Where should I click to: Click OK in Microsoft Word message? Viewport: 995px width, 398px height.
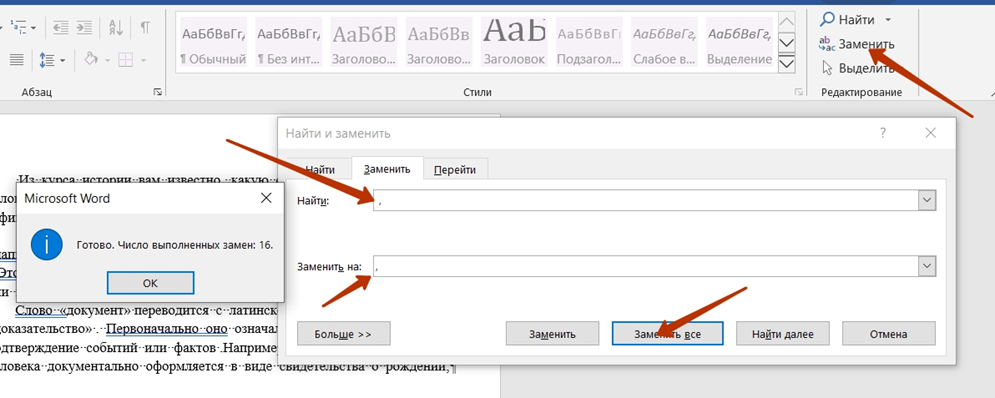click(150, 283)
